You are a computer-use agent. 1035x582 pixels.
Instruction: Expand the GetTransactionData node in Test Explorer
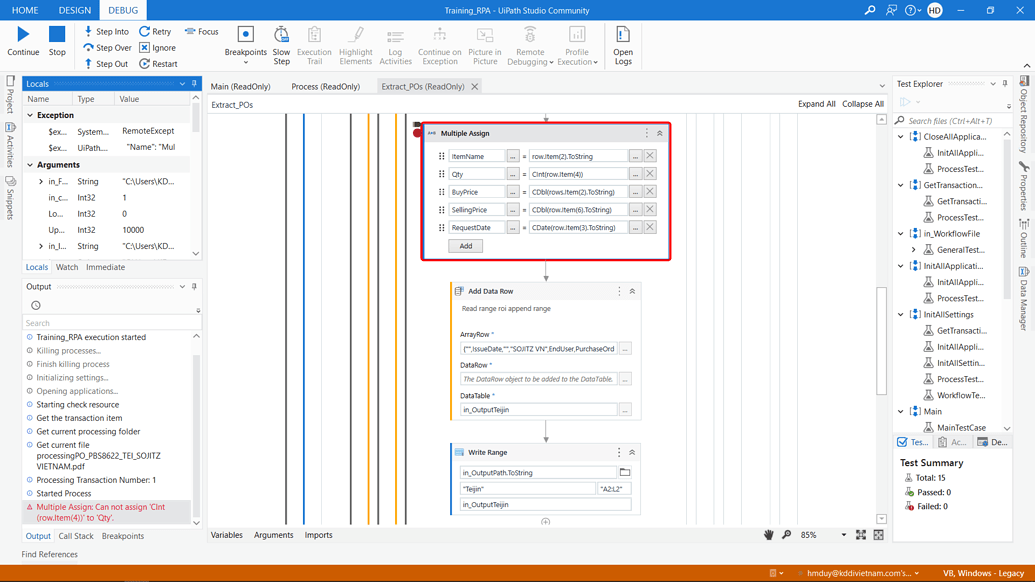(x=899, y=185)
